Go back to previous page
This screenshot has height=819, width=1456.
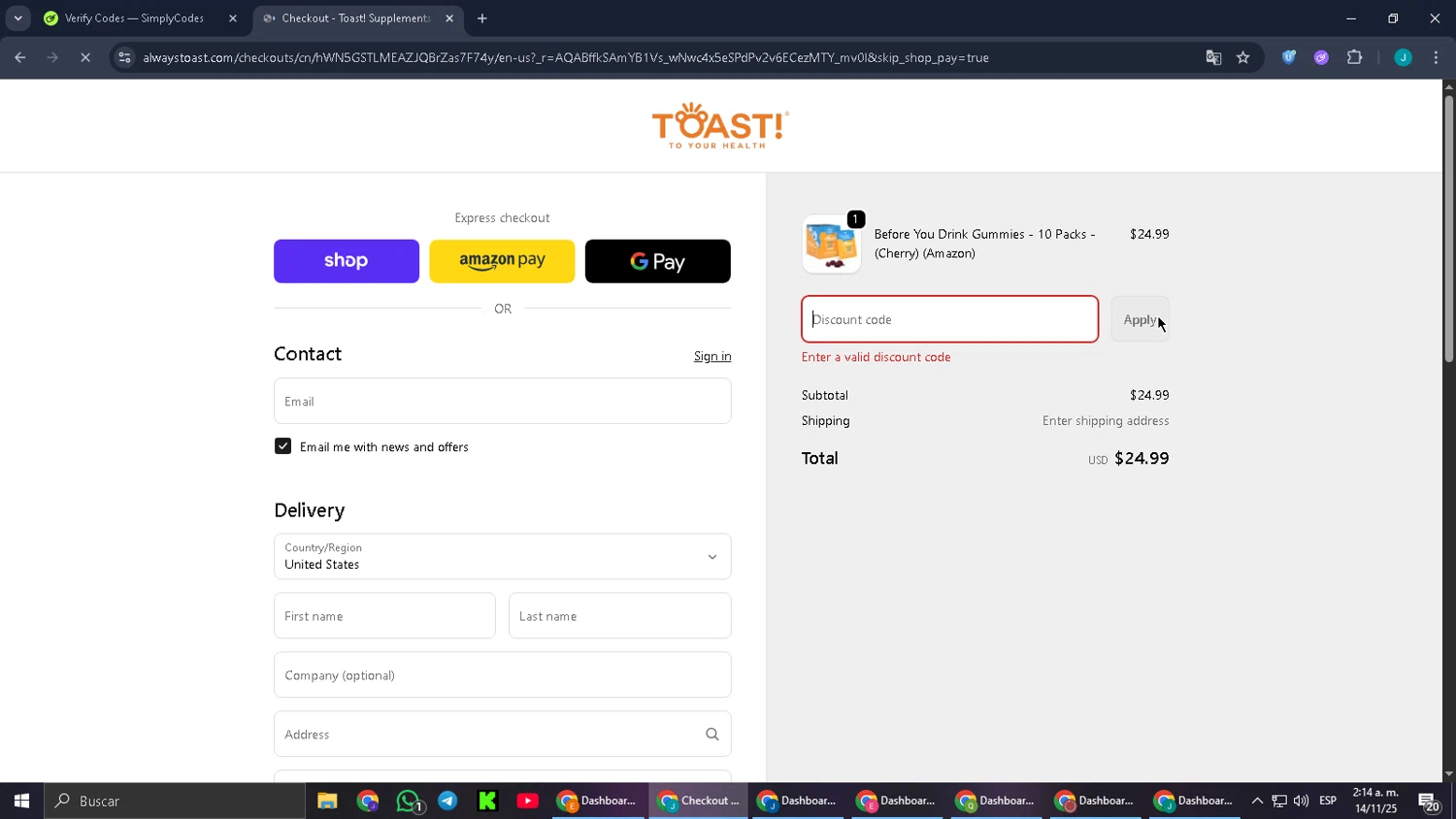tap(20, 57)
